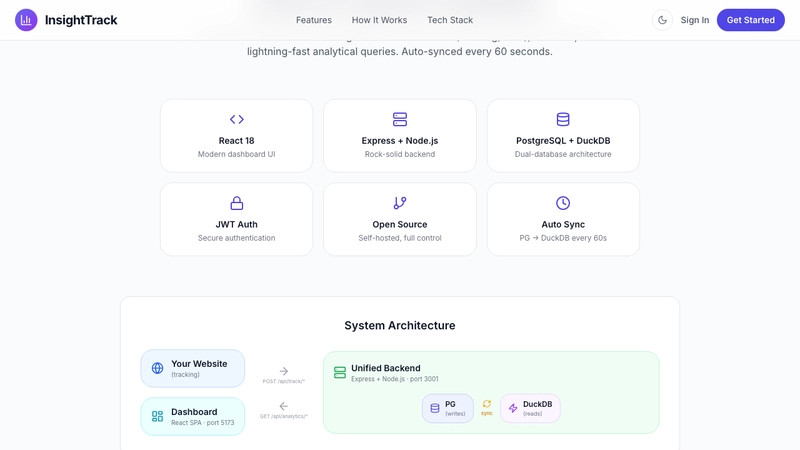Click the green server icon for Unified Backend

click(x=340, y=372)
